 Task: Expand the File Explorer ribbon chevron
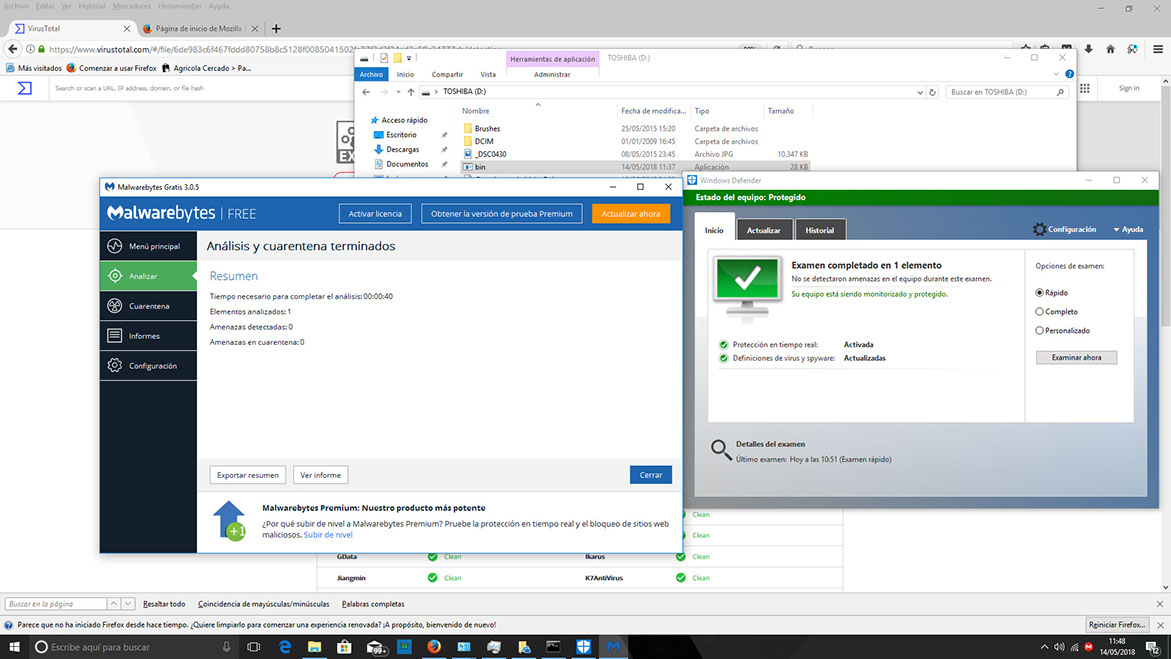pos(1056,74)
